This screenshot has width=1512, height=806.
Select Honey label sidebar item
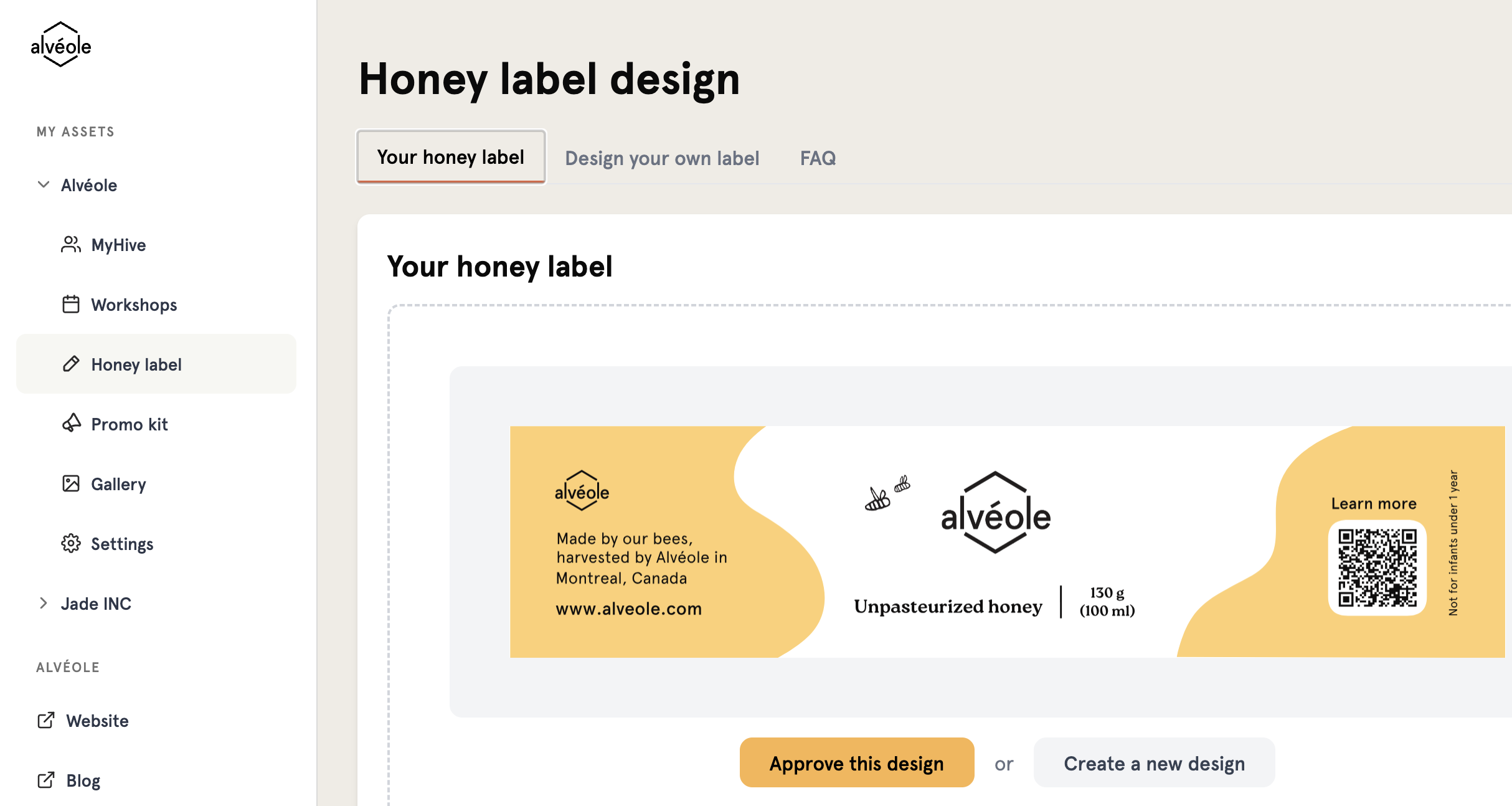point(156,364)
